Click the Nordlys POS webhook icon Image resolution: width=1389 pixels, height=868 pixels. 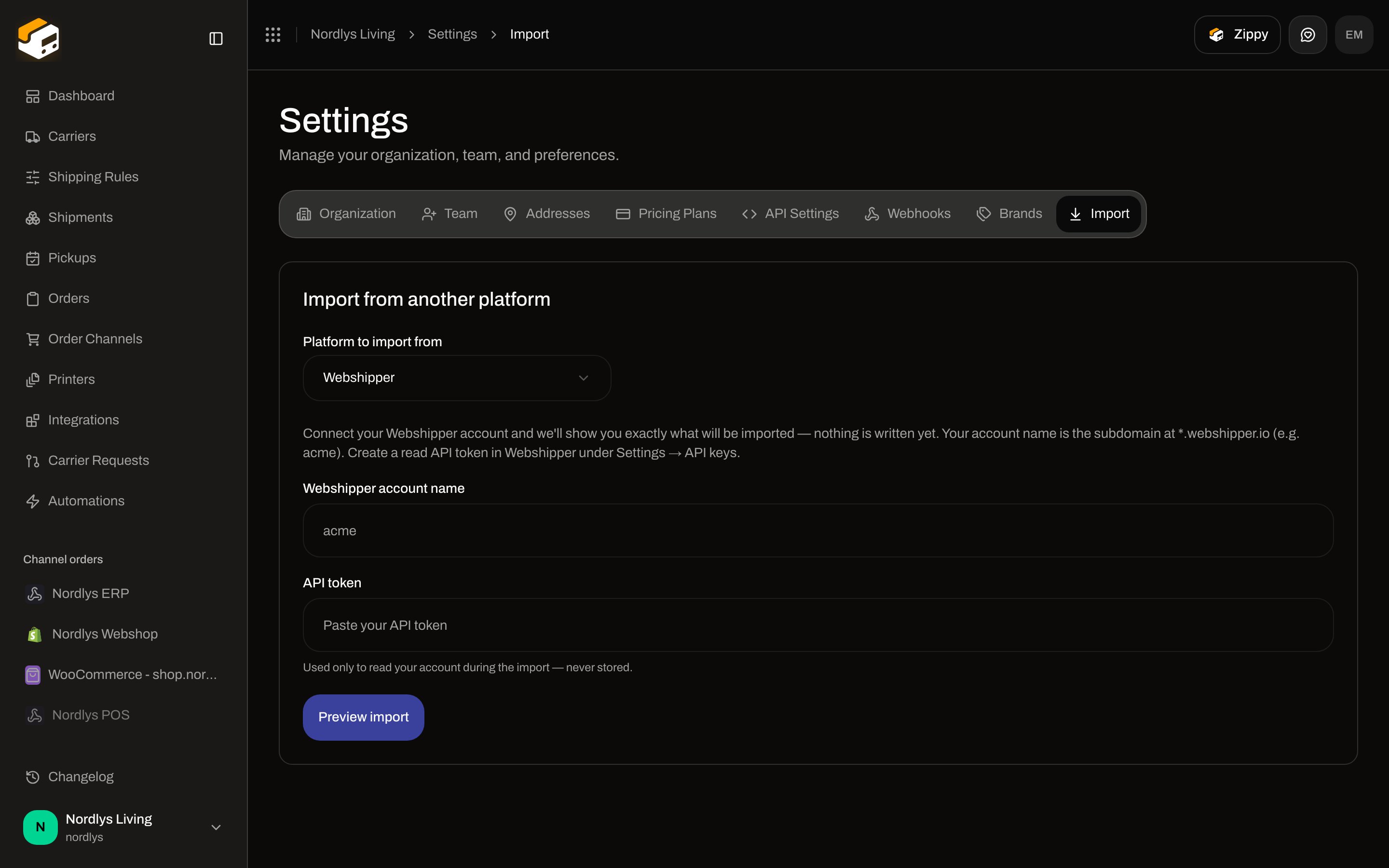click(x=34, y=715)
